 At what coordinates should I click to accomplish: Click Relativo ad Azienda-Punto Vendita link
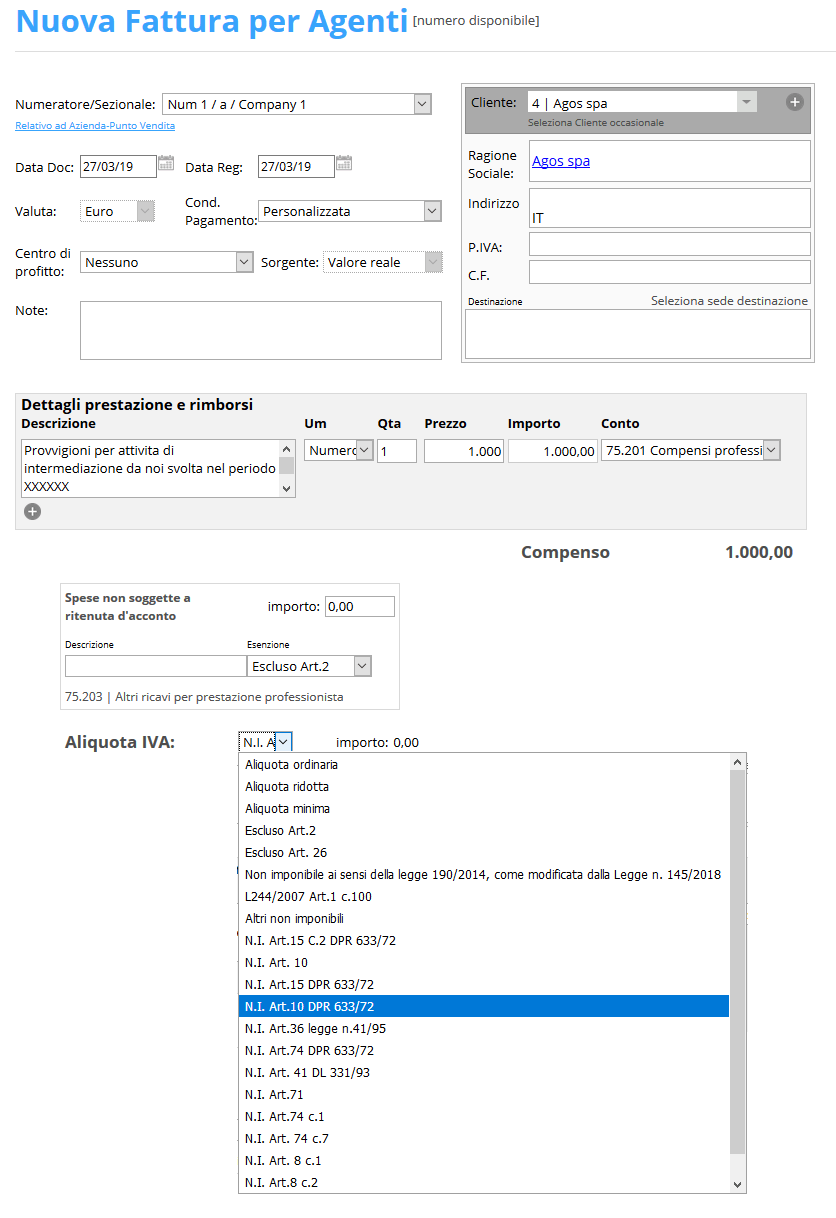pyautogui.click(x=95, y=126)
